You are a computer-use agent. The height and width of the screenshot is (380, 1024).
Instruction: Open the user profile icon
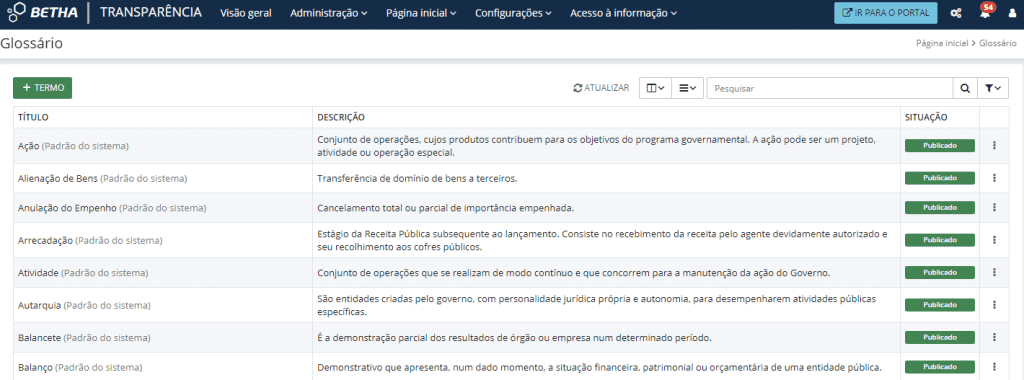[x=1013, y=13]
